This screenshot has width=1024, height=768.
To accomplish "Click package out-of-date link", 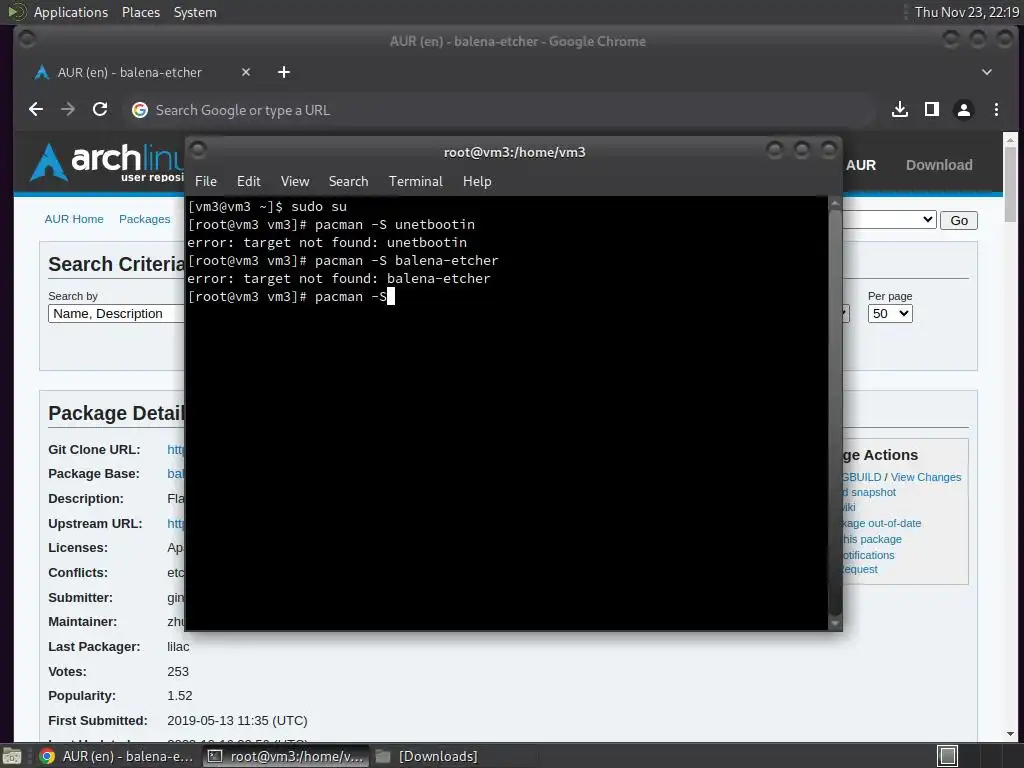I will (x=882, y=523).
